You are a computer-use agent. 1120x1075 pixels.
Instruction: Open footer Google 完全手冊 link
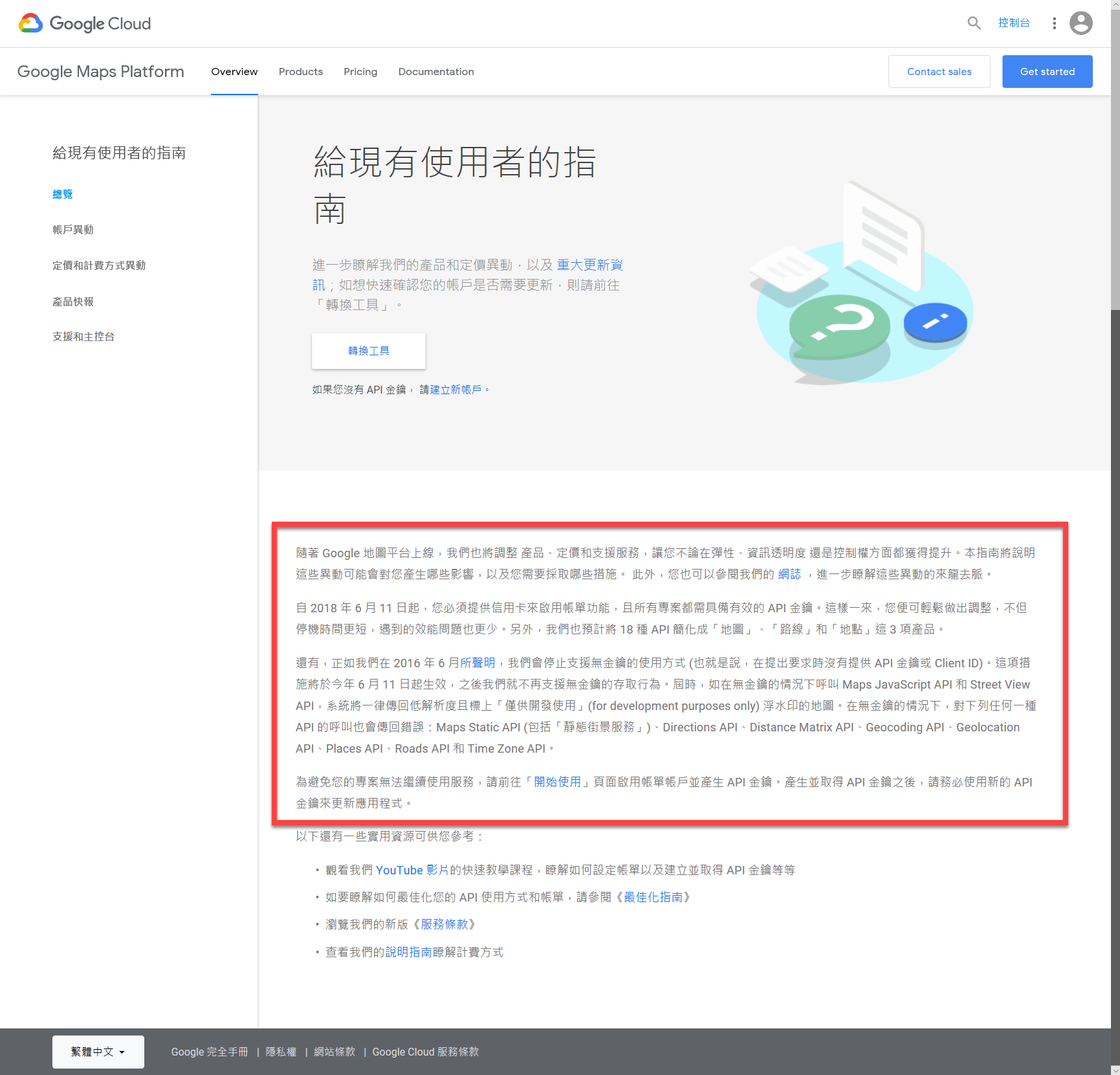pyautogui.click(x=210, y=1052)
